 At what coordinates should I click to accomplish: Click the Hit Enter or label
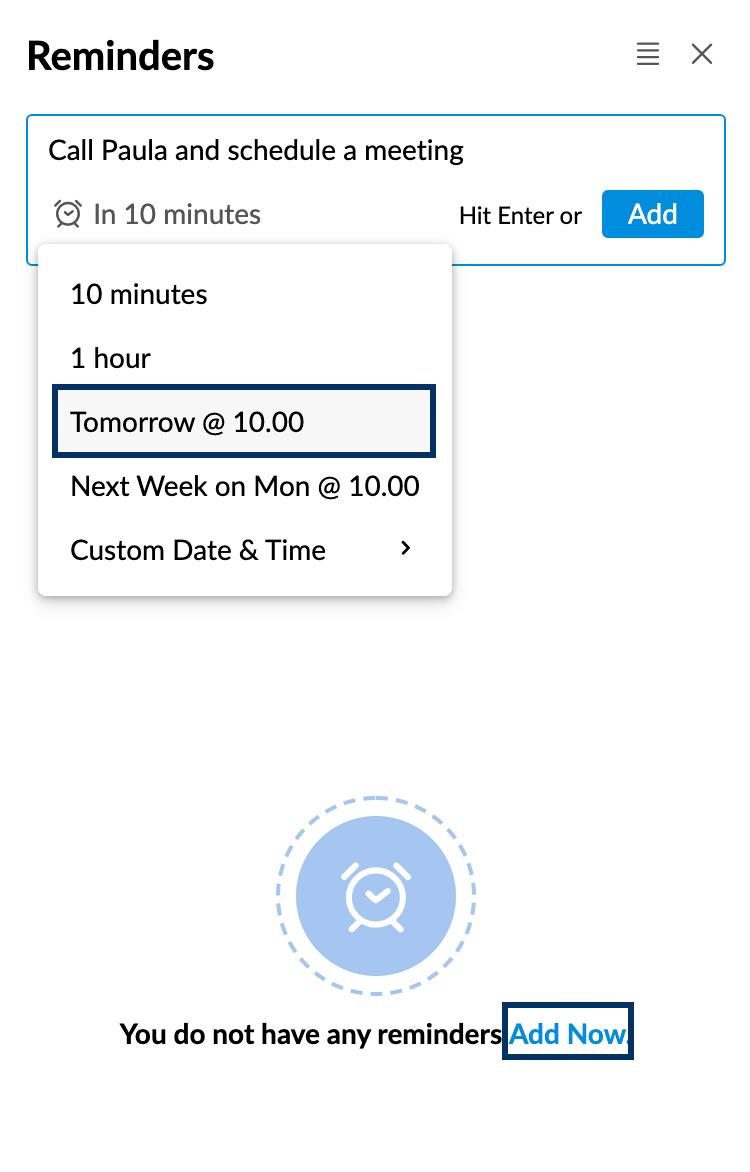[520, 215]
